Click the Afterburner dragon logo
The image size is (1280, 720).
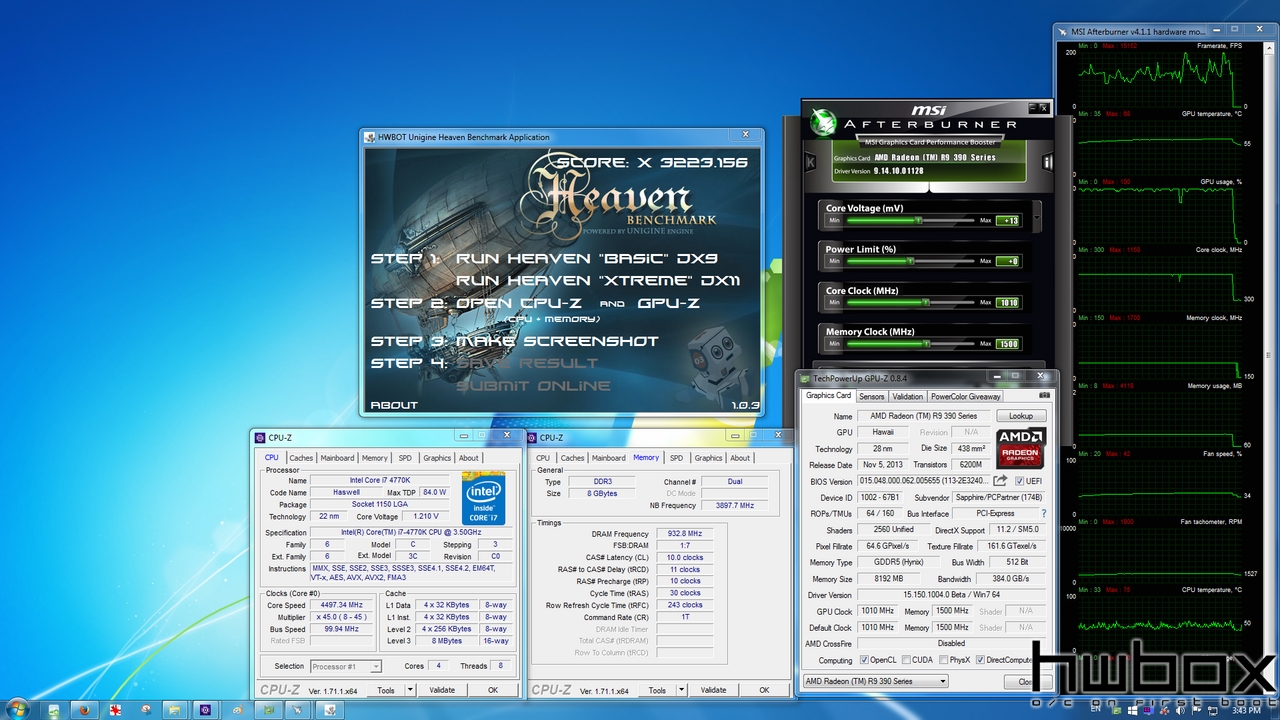point(823,122)
